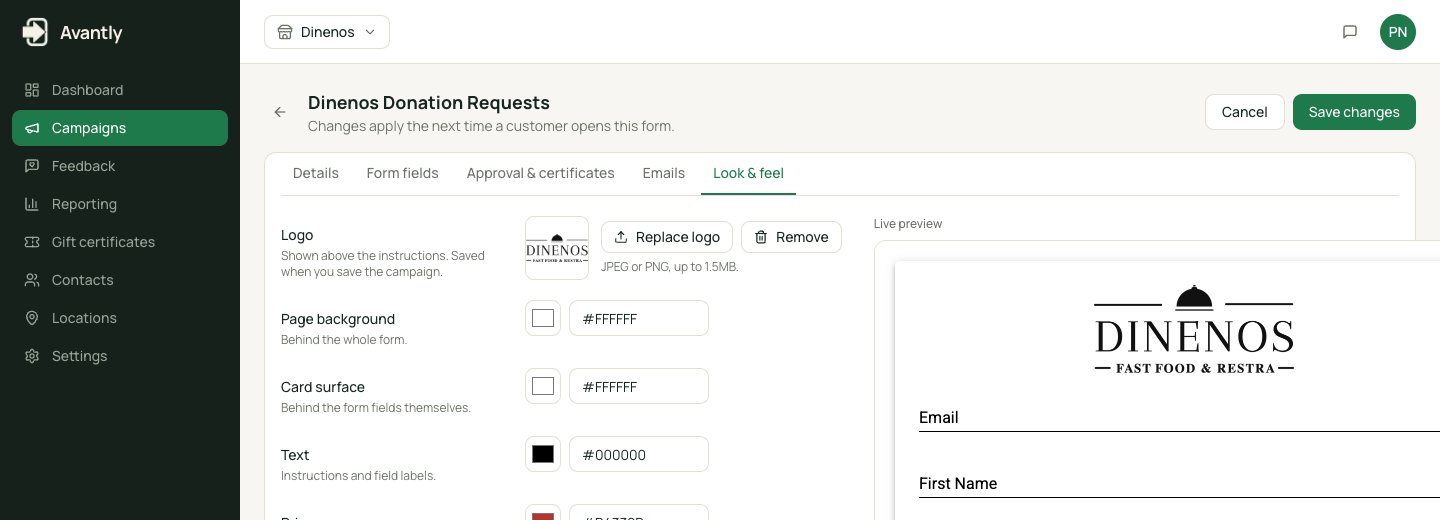Go to Reporting in sidebar

120,204
